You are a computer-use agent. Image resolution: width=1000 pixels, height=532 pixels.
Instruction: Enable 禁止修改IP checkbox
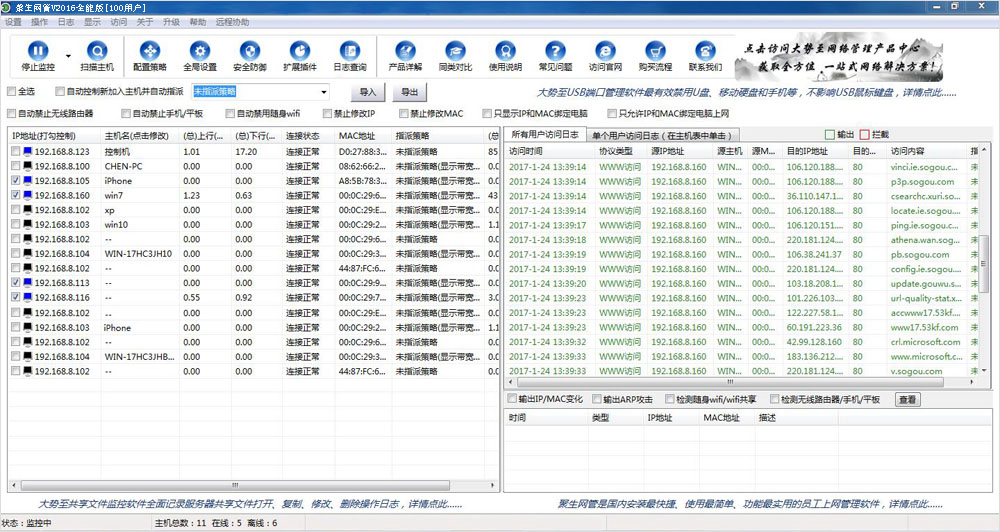[x=326, y=114]
